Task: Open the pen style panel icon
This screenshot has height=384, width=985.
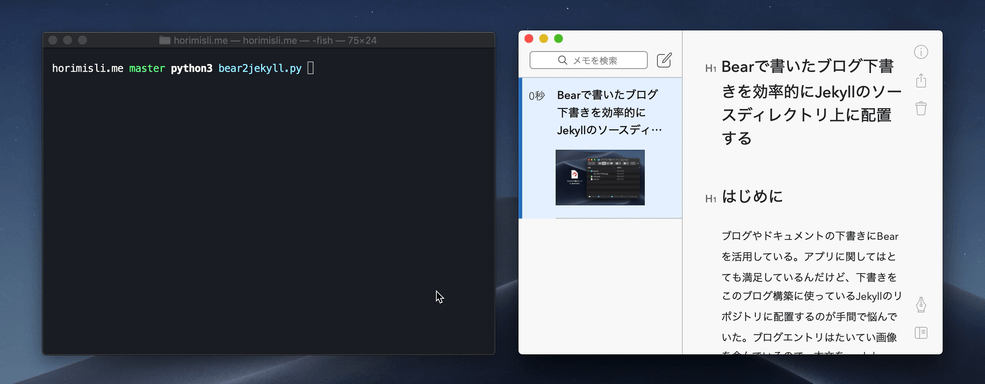Action: (921, 305)
